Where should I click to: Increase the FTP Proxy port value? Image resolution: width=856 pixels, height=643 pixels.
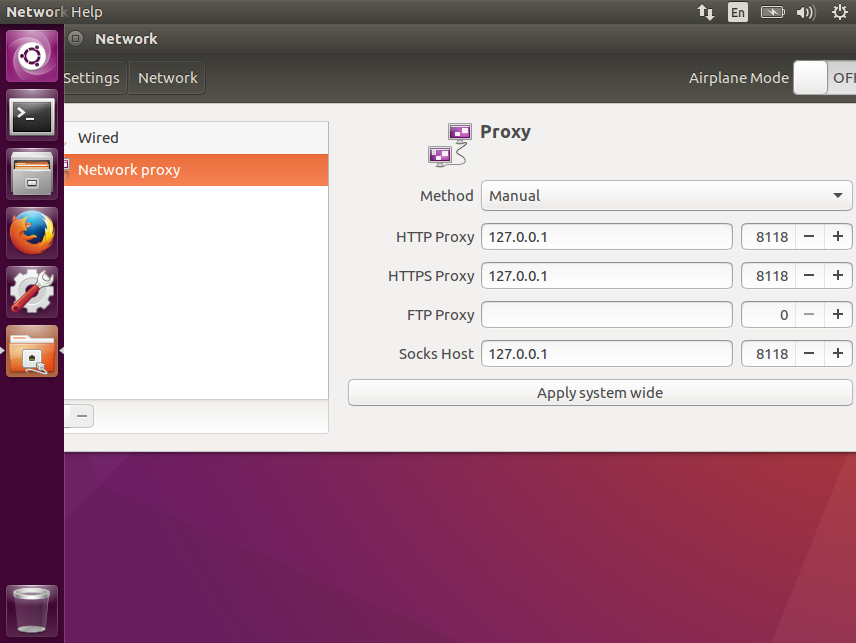click(x=837, y=314)
